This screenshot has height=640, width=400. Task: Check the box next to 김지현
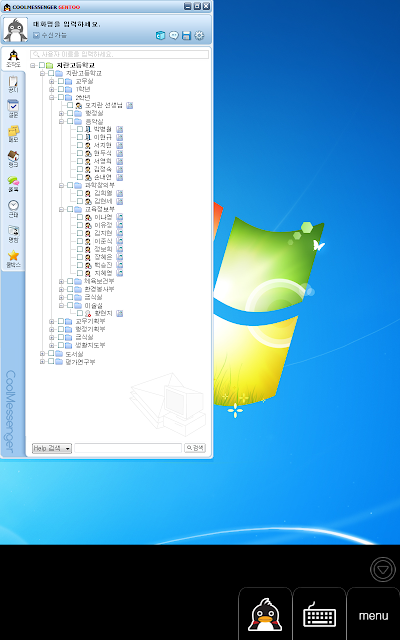tap(80, 233)
